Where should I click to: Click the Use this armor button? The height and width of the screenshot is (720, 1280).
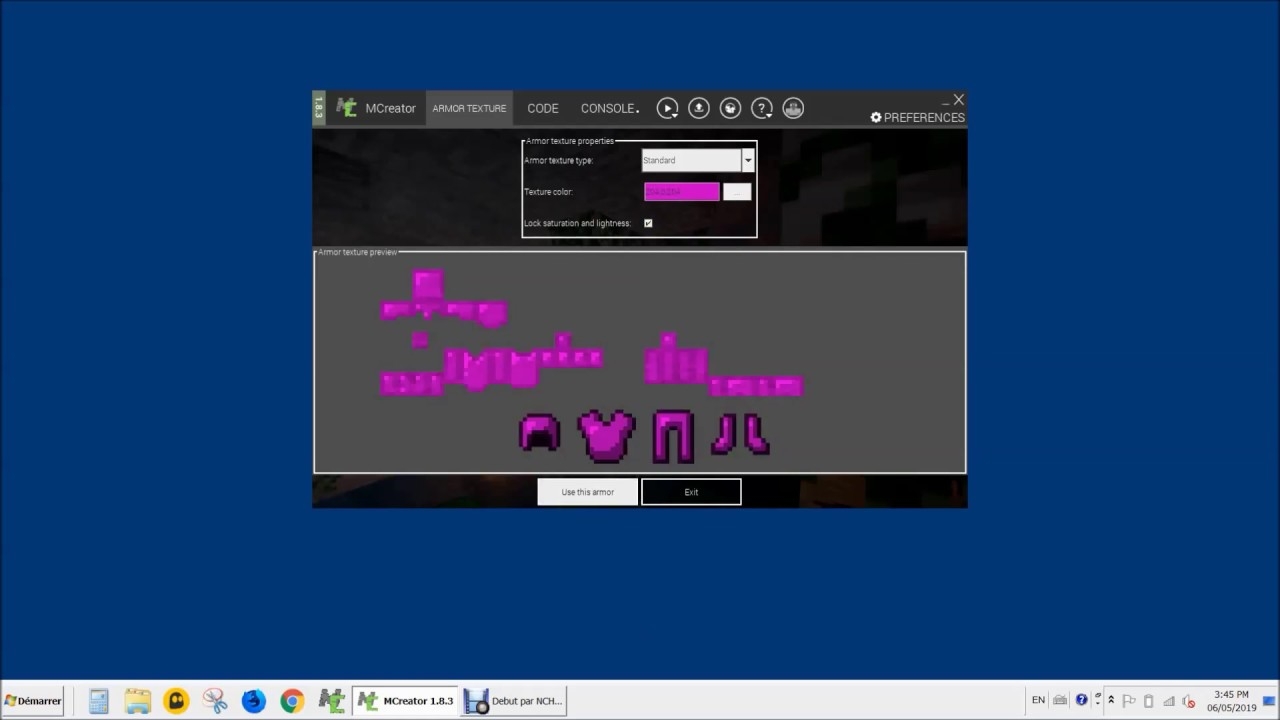pyautogui.click(x=587, y=492)
